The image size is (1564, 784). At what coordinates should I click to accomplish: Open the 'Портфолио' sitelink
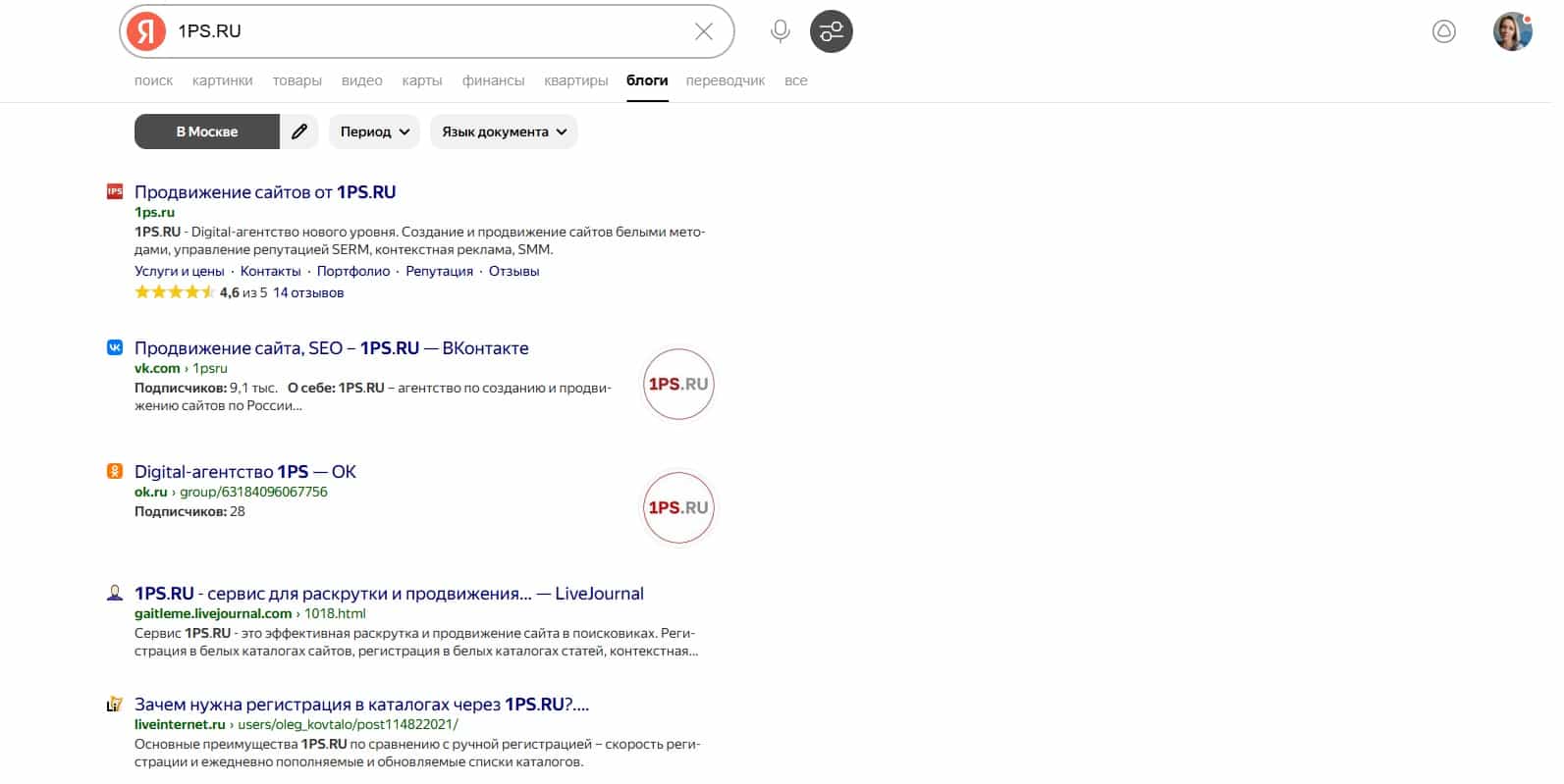(353, 271)
